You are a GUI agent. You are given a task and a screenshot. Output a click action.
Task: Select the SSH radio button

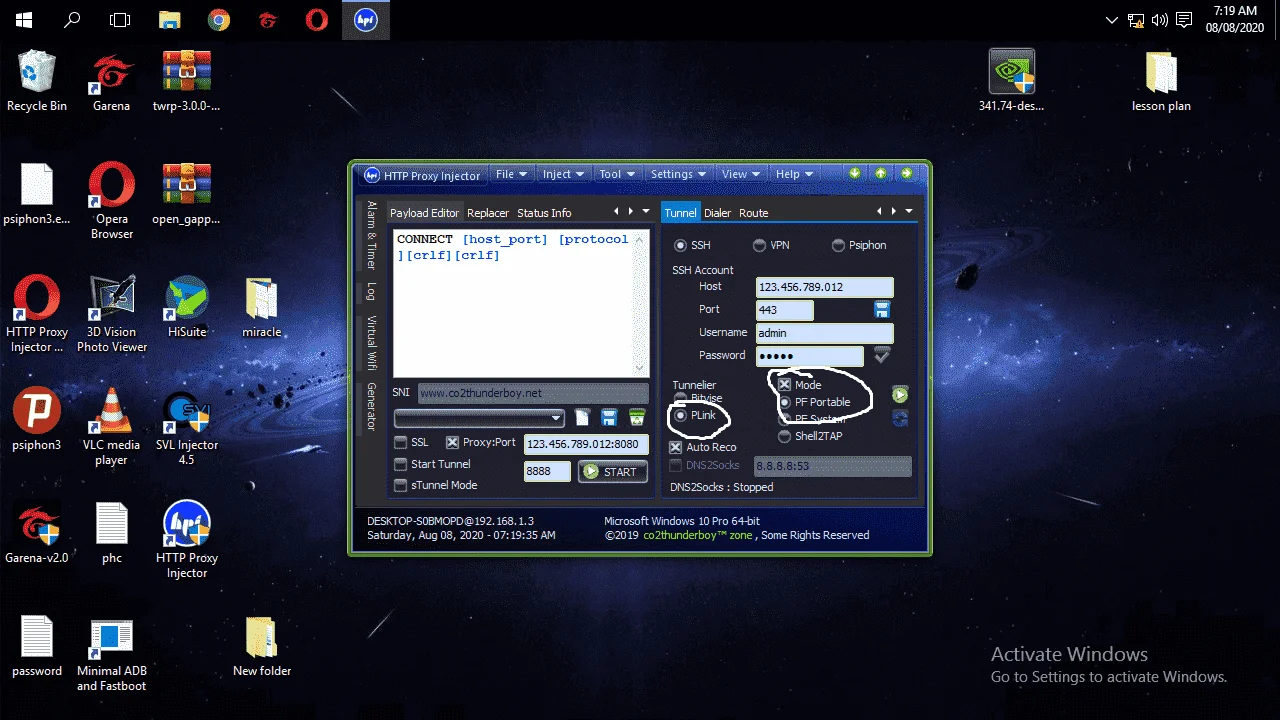point(681,245)
